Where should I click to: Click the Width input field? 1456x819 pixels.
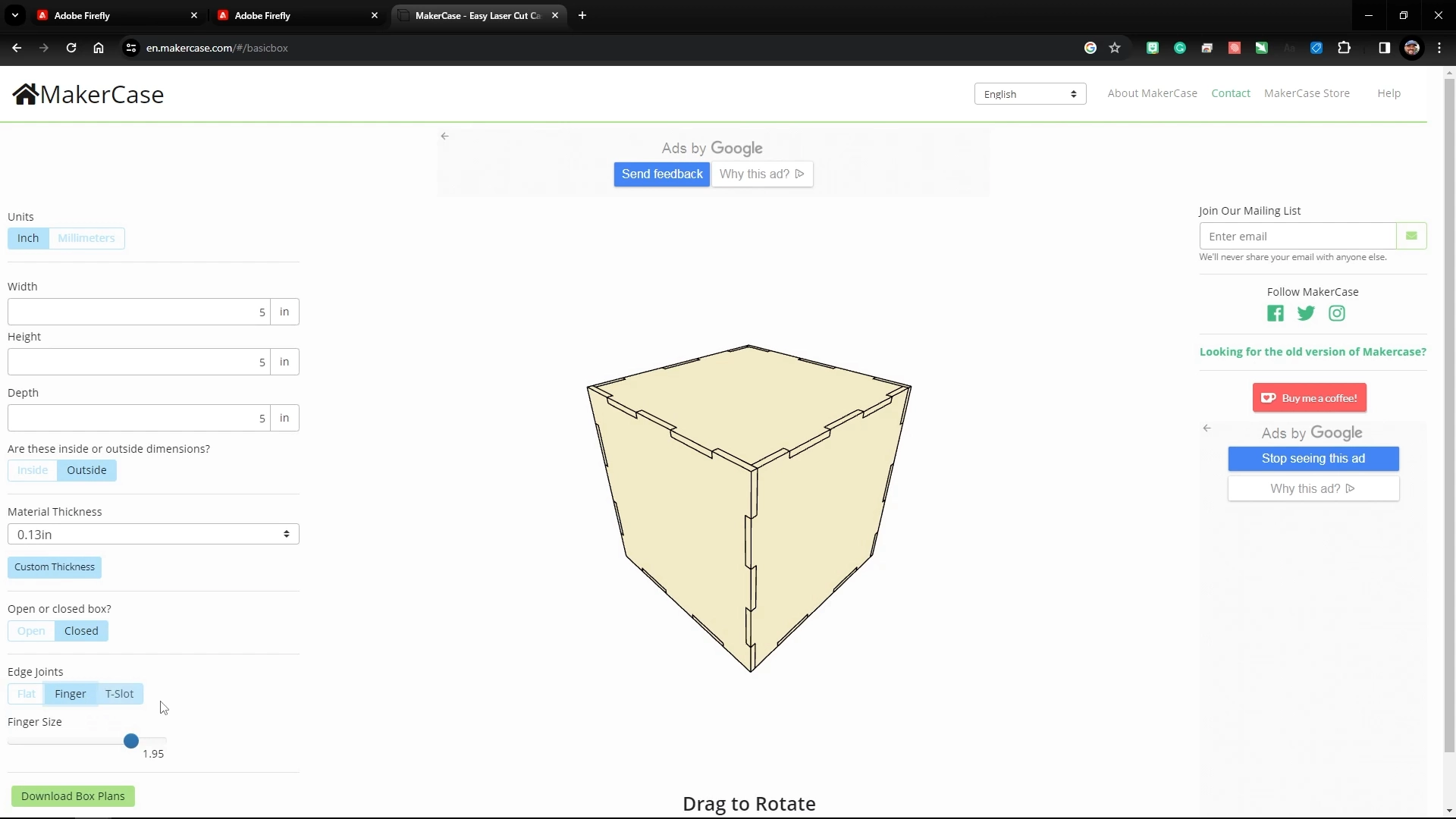[139, 311]
